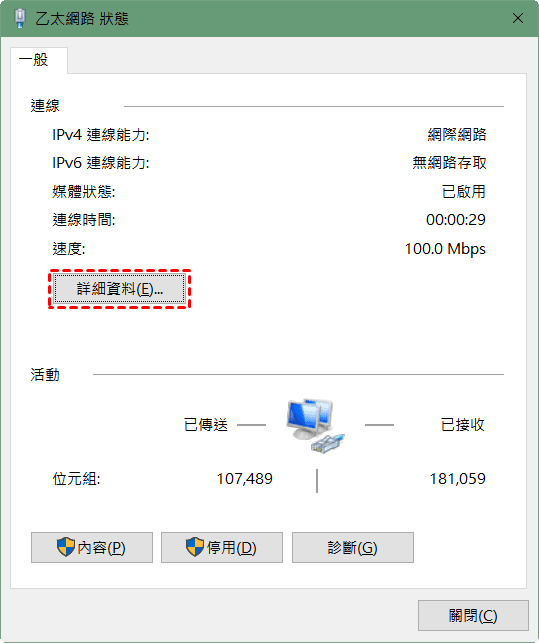Click the Ethernet adapter icon in title bar

point(19,18)
